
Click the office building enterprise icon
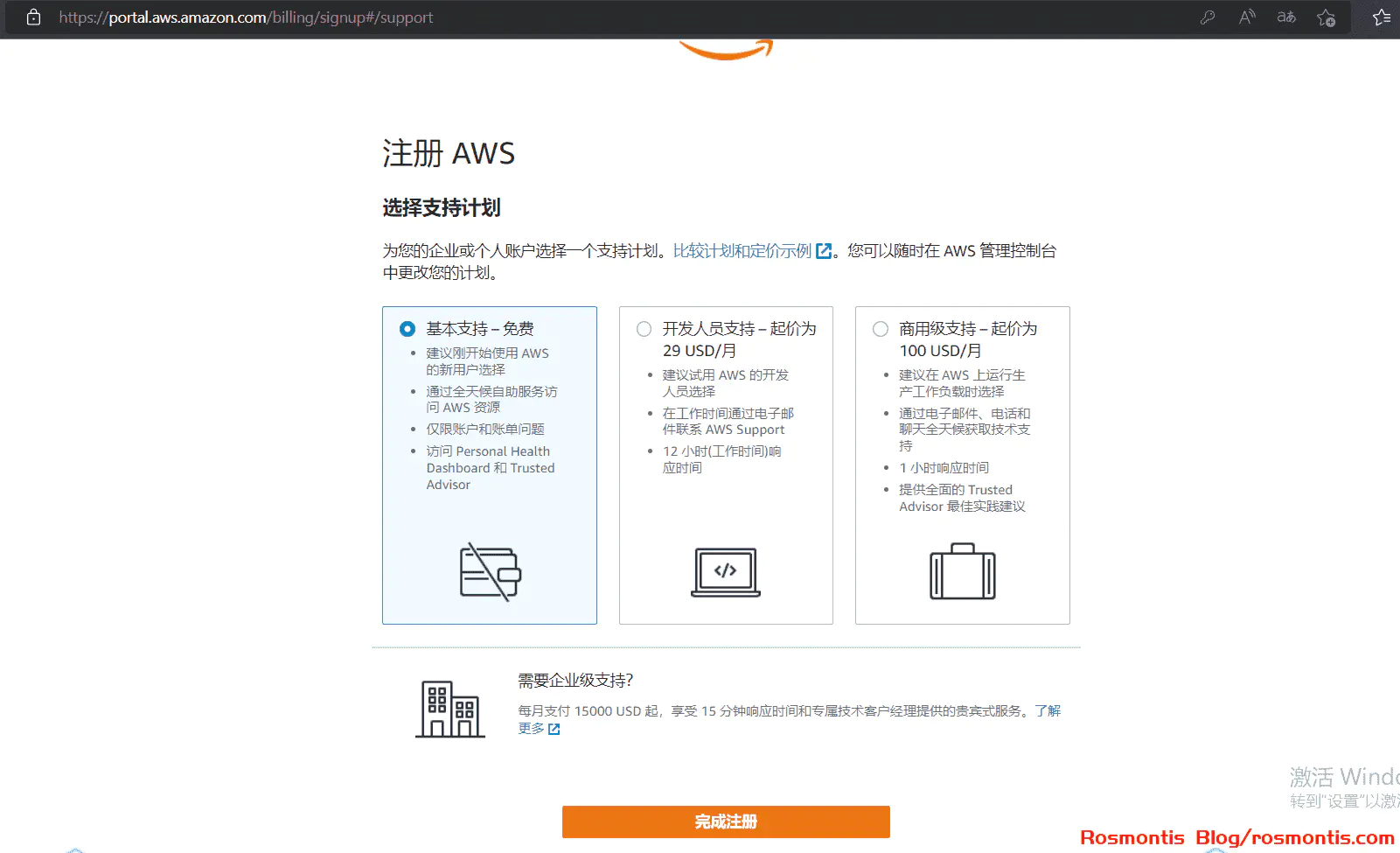tap(450, 709)
